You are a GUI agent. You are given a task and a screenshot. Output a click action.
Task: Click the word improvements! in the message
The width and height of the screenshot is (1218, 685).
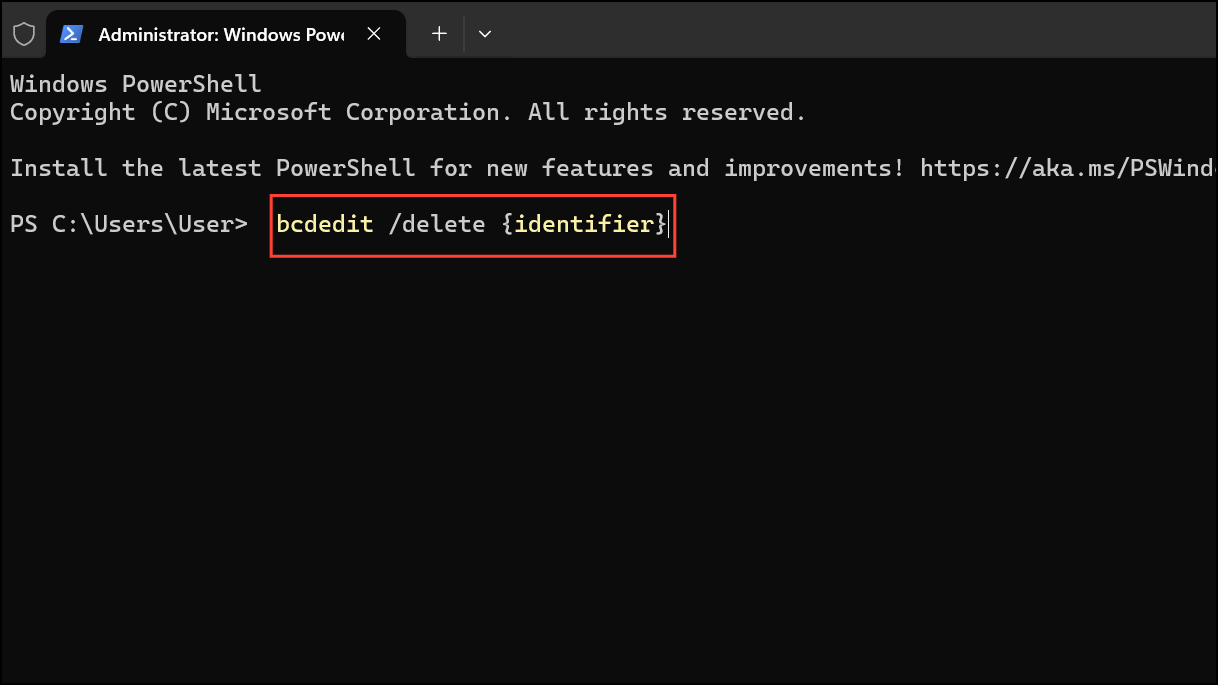[x=814, y=168]
